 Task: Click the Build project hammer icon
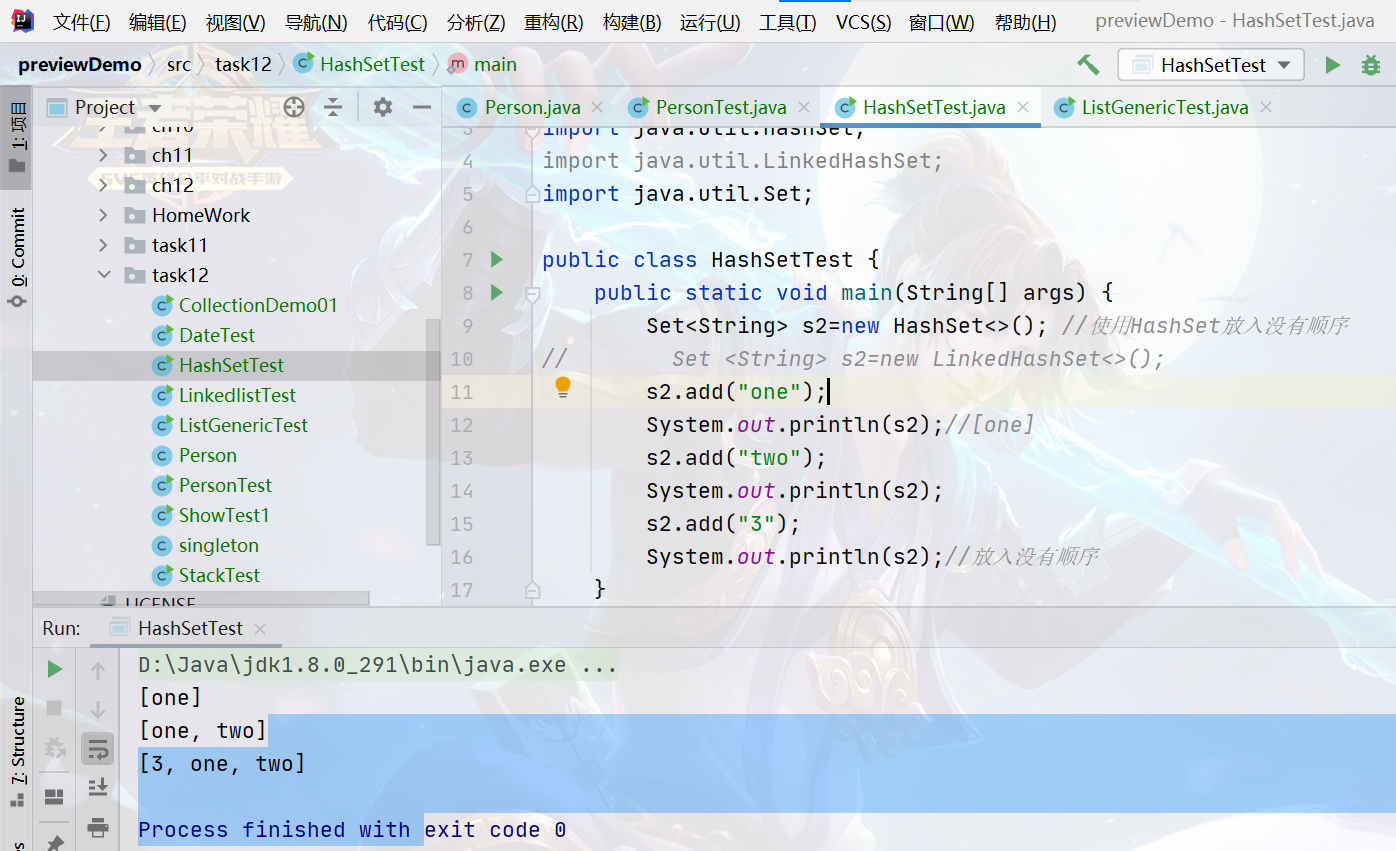tap(1088, 65)
